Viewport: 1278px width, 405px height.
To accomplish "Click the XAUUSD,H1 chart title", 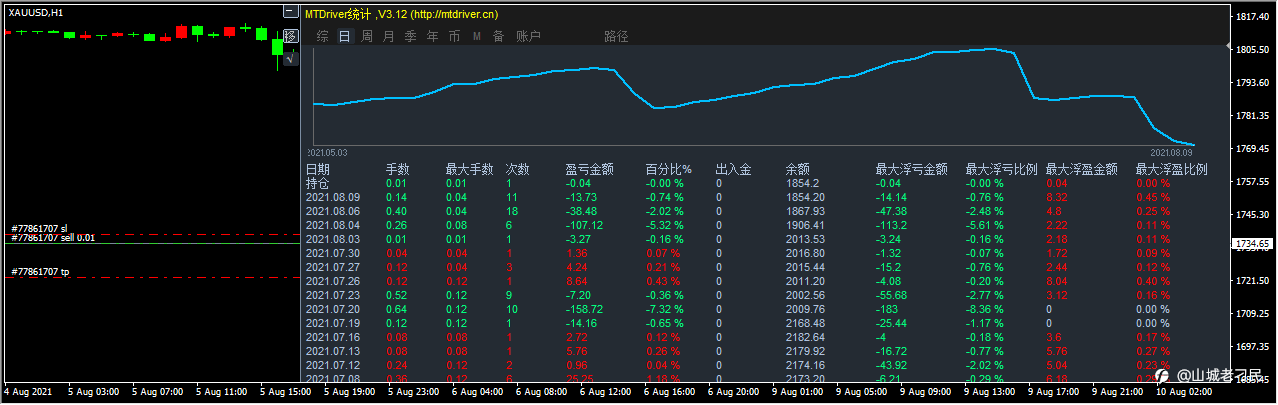I will tap(36, 12).
